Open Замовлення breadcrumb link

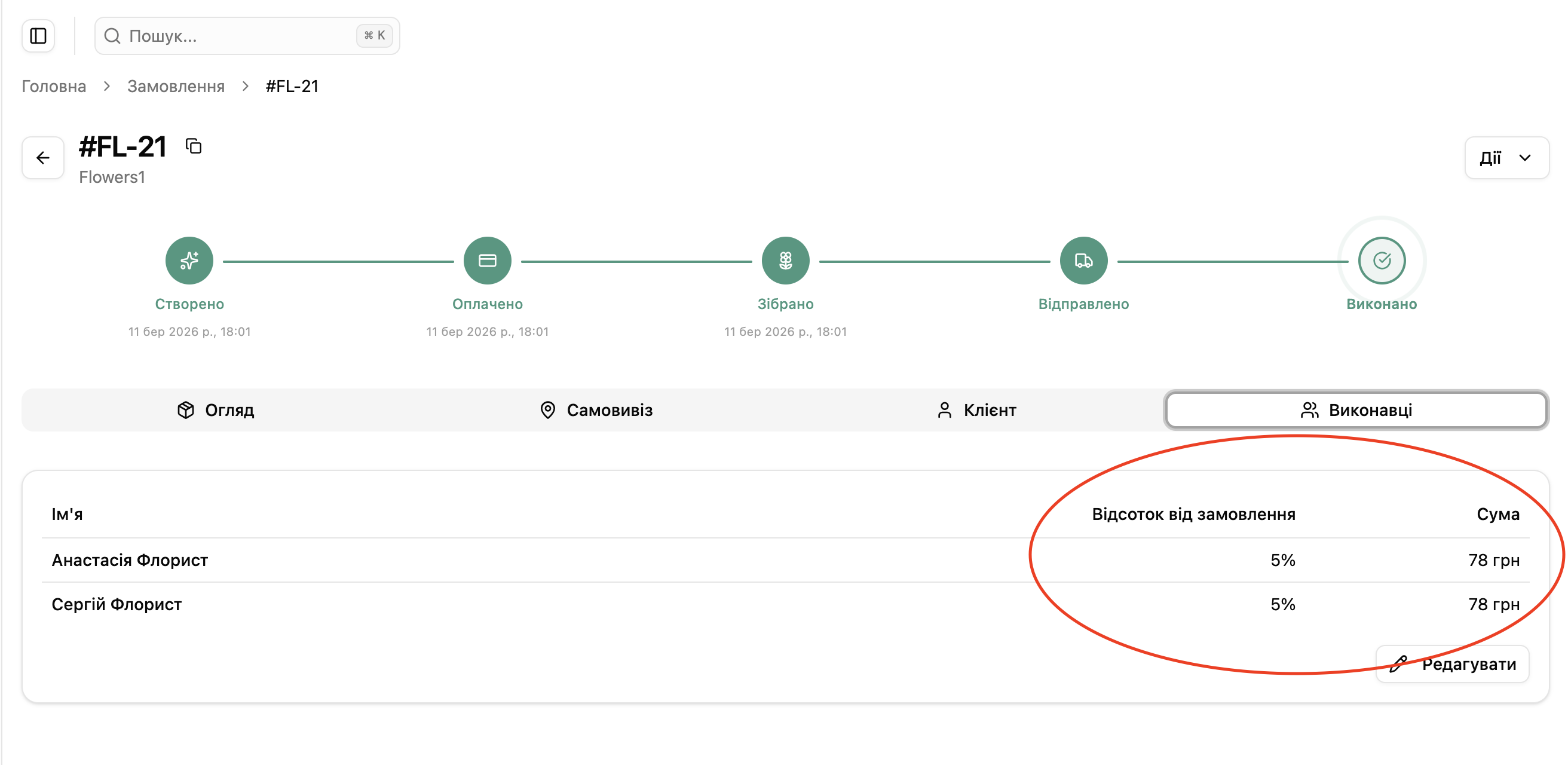point(176,87)
